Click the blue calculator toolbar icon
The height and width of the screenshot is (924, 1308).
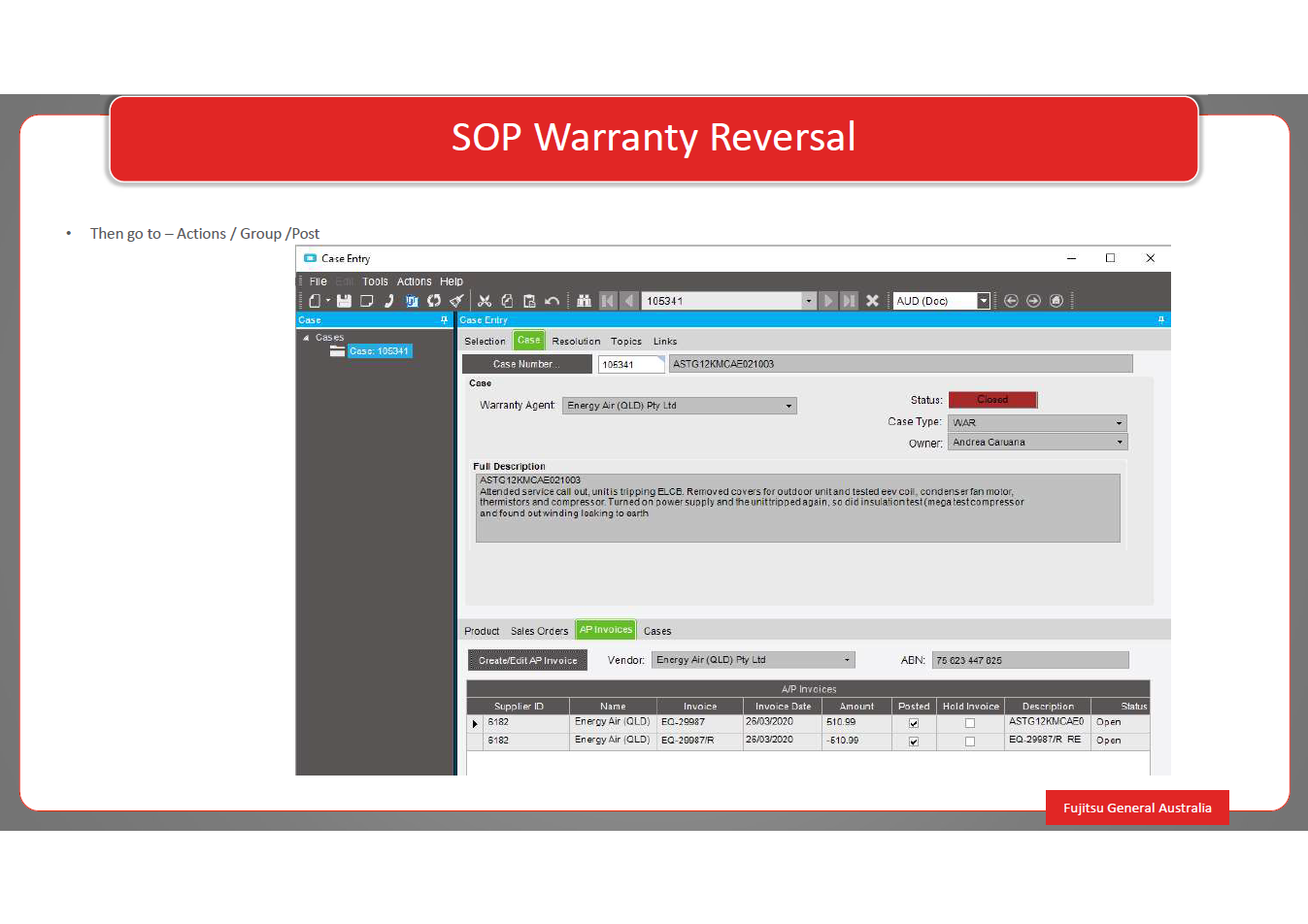click(412, 301)
